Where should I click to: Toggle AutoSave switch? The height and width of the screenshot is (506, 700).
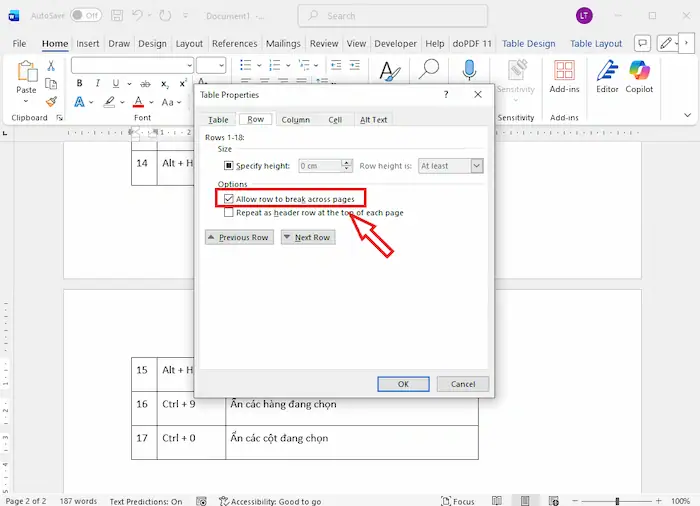(86, 16)
